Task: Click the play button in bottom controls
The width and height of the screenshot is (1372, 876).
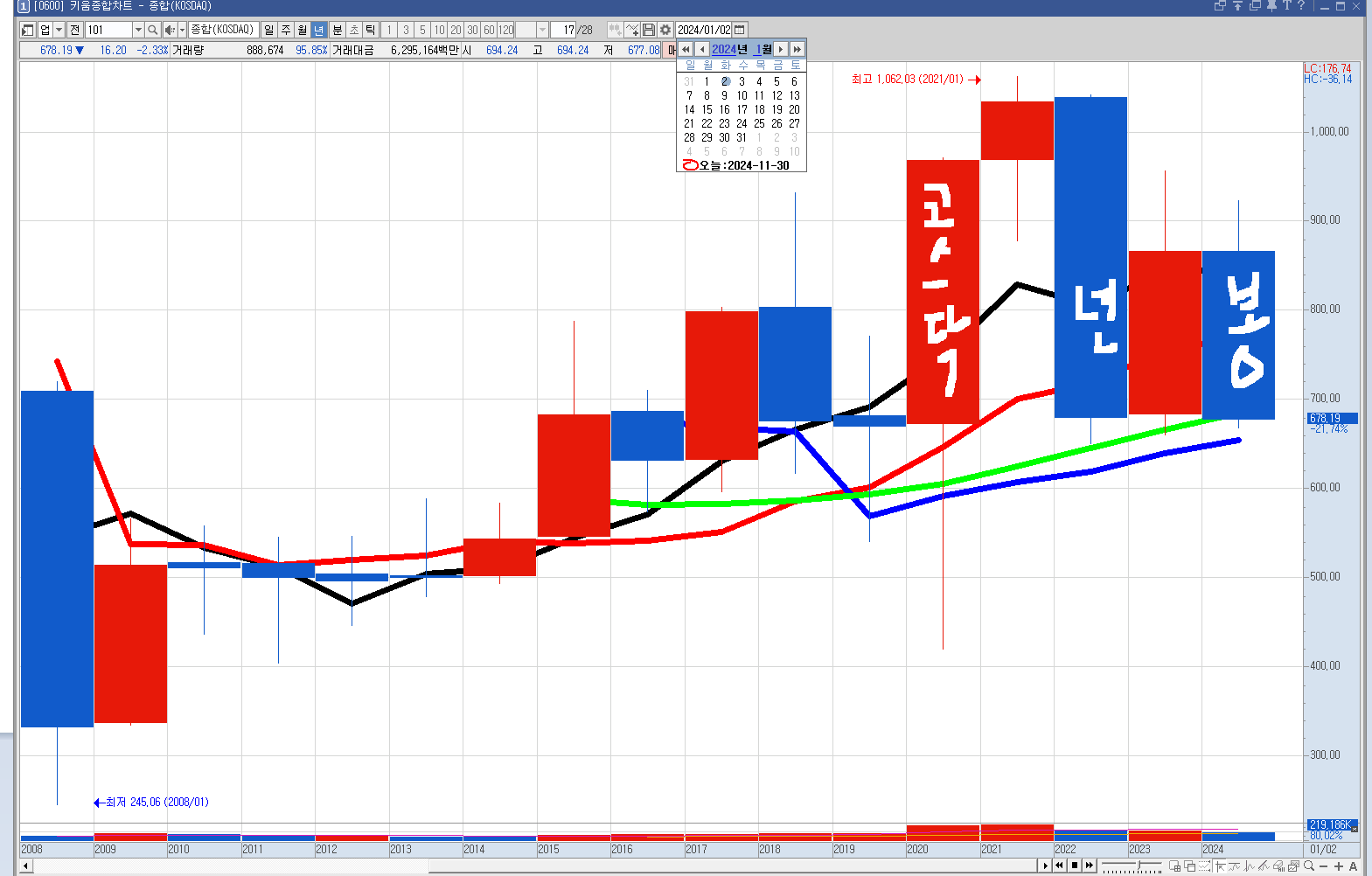Action: click(x=1045, y=866)
